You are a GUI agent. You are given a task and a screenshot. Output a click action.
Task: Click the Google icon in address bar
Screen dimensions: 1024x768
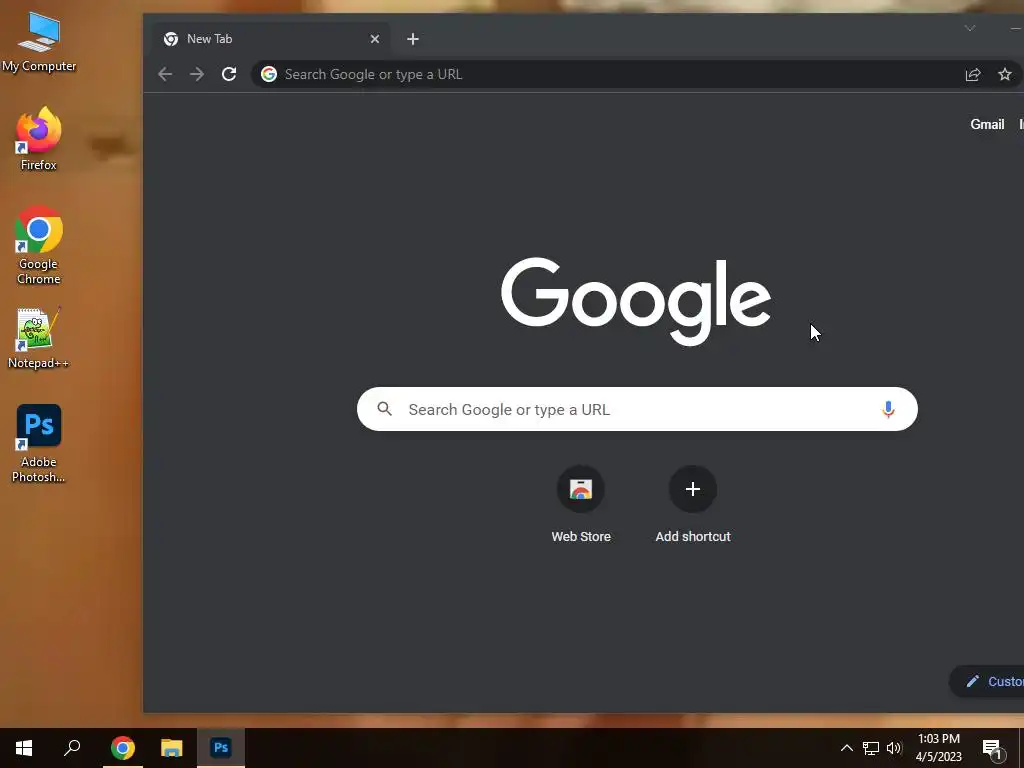click(268, 74)
